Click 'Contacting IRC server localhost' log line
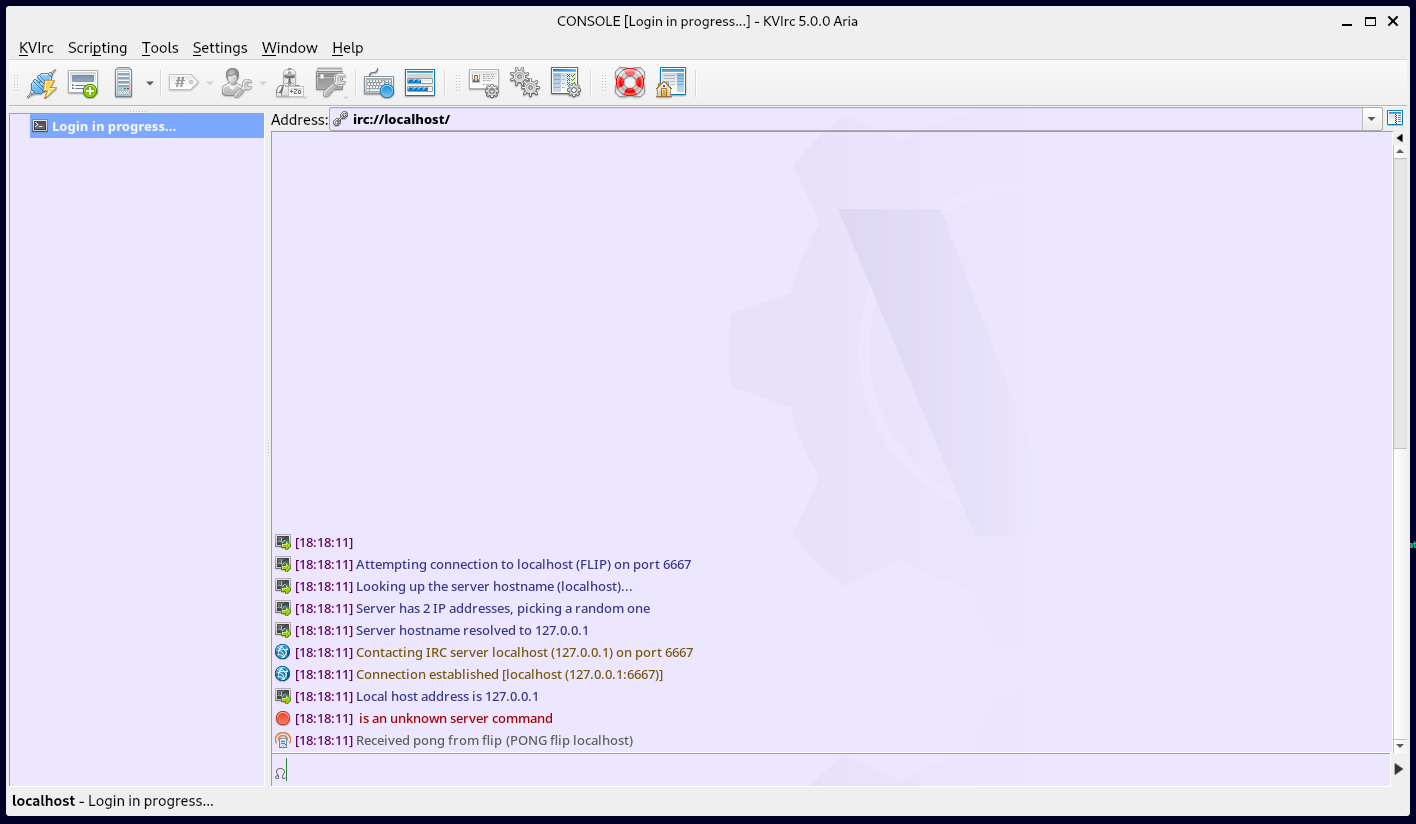The height and width of the screenshot is (824, 1416). pyautogui.click(x=524, y=652)
